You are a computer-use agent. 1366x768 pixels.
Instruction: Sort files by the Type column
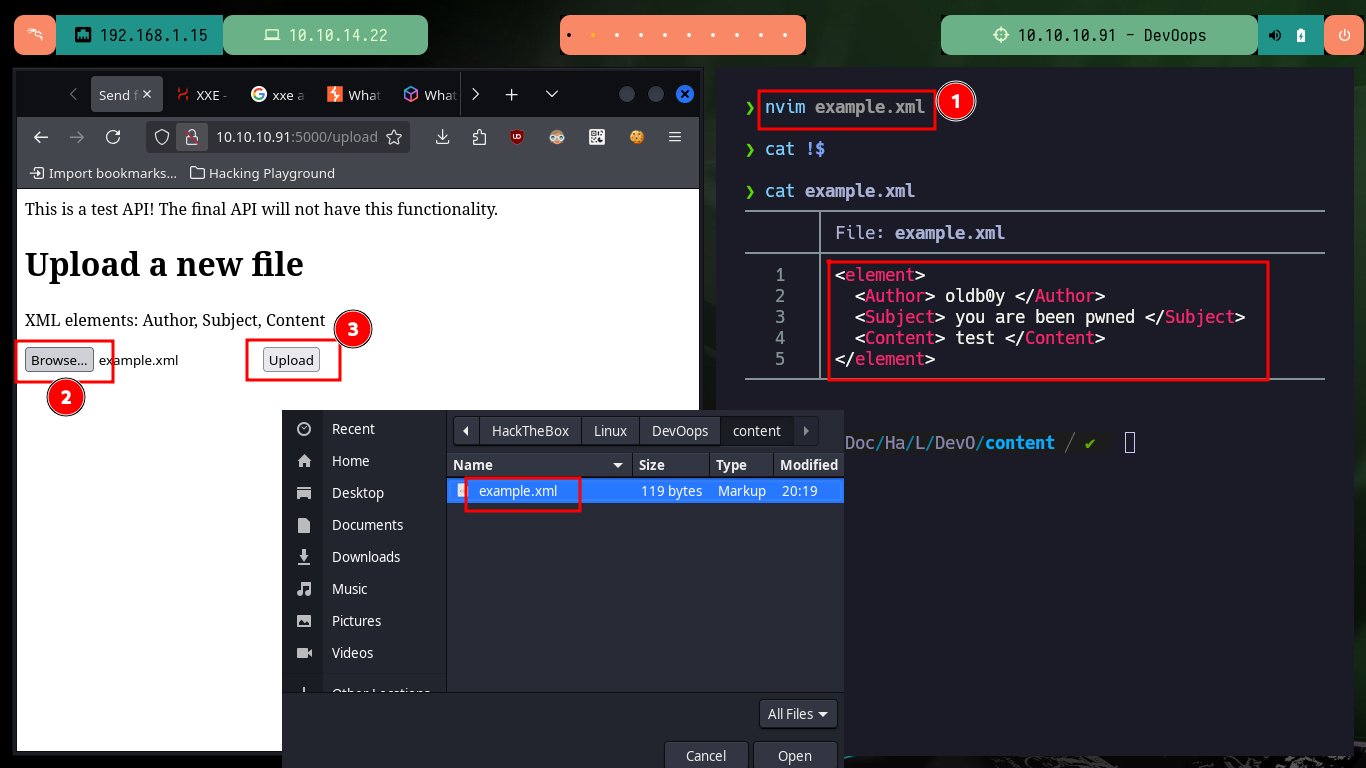pyautogui.click(x=741, y=465)
